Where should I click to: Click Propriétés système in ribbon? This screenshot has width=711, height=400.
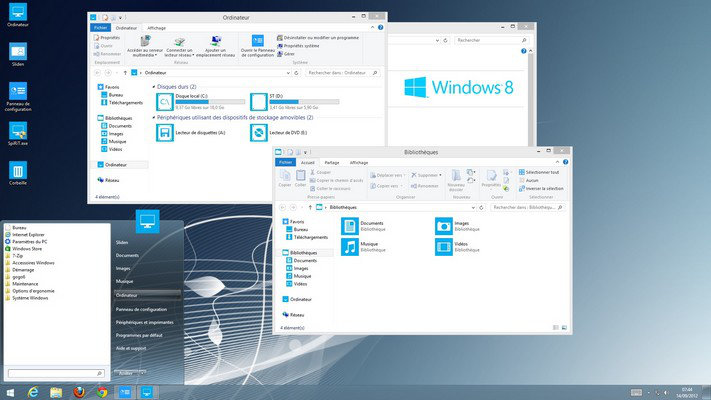pos(298,46)
